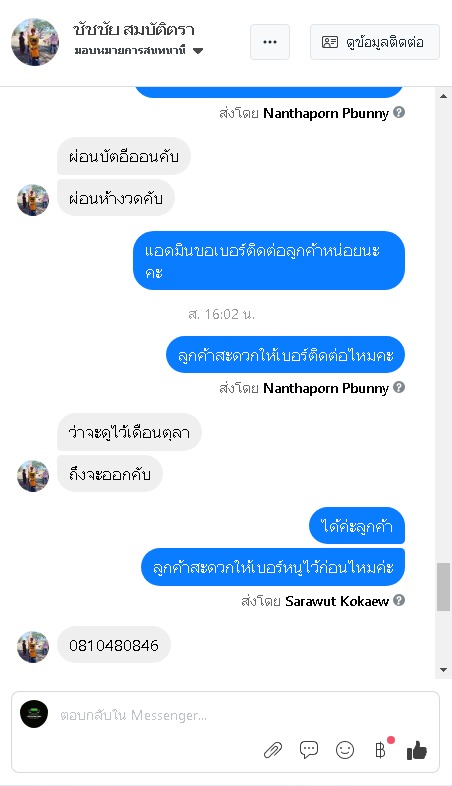Click the ดูข้อมูลติดต่อ contact info button

point(375,42)
